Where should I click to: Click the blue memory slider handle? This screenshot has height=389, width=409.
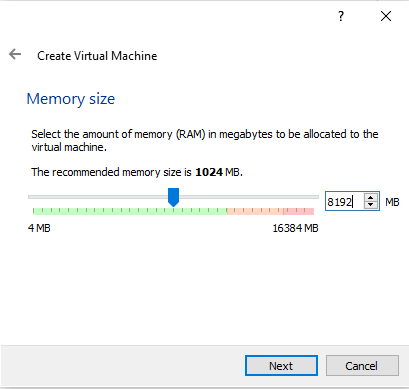tap(173, 197)
